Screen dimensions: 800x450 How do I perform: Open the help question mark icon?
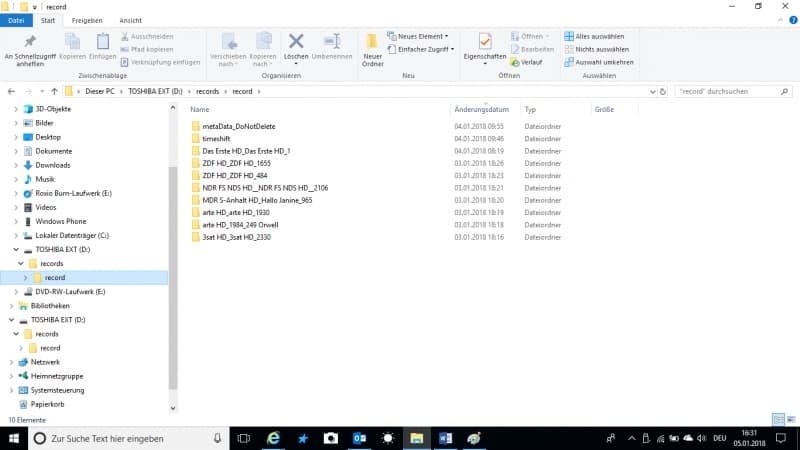point(793,20)
